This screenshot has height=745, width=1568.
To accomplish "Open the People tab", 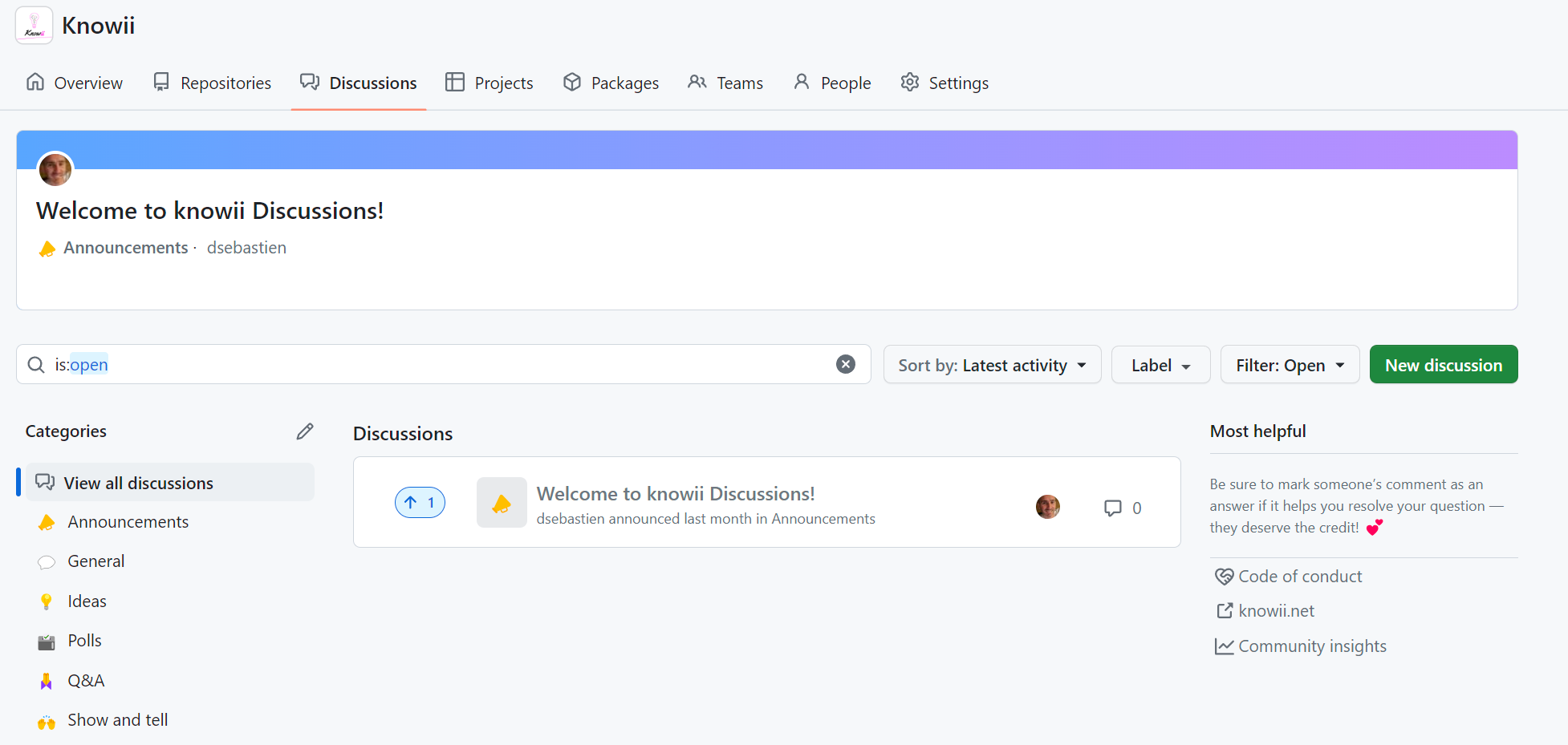I will [832, 83].
